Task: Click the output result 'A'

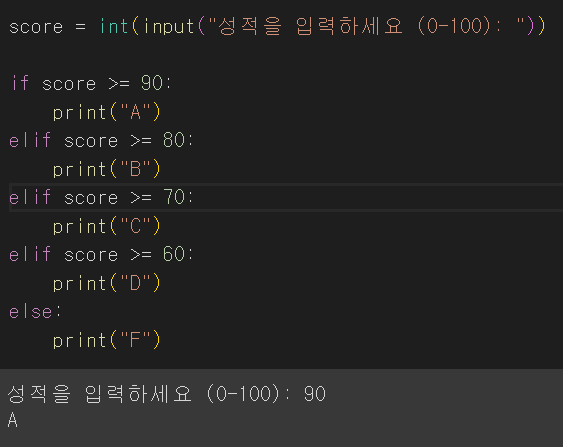Action: click(x=13, y=420)
